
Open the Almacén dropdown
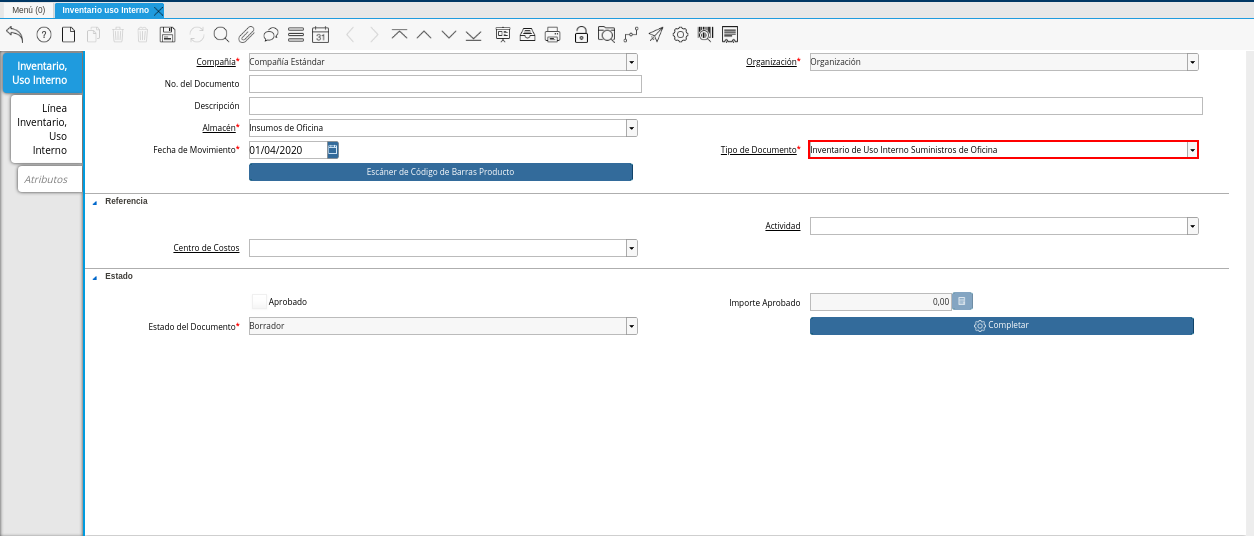[631, 128]
